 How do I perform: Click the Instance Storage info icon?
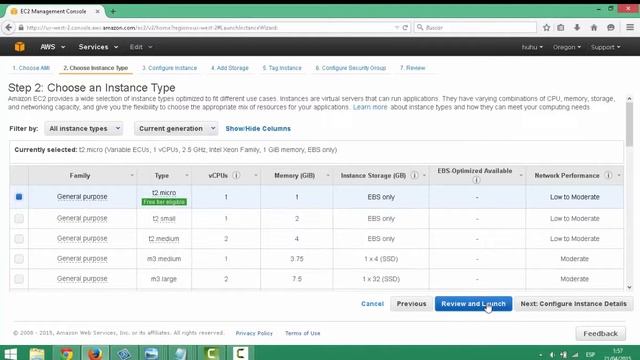pos(414,176)
